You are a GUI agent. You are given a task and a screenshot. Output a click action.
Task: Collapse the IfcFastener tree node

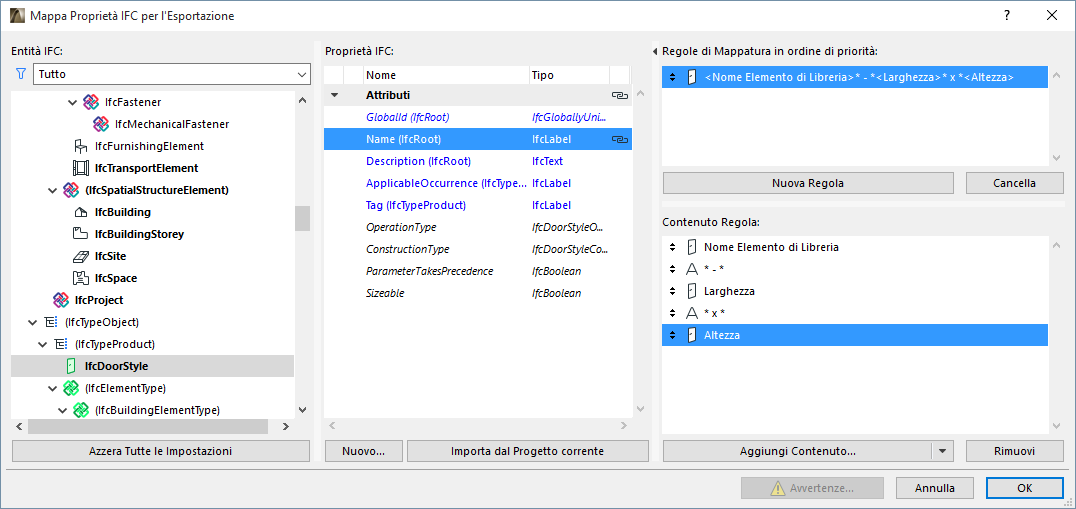[72, 102]
